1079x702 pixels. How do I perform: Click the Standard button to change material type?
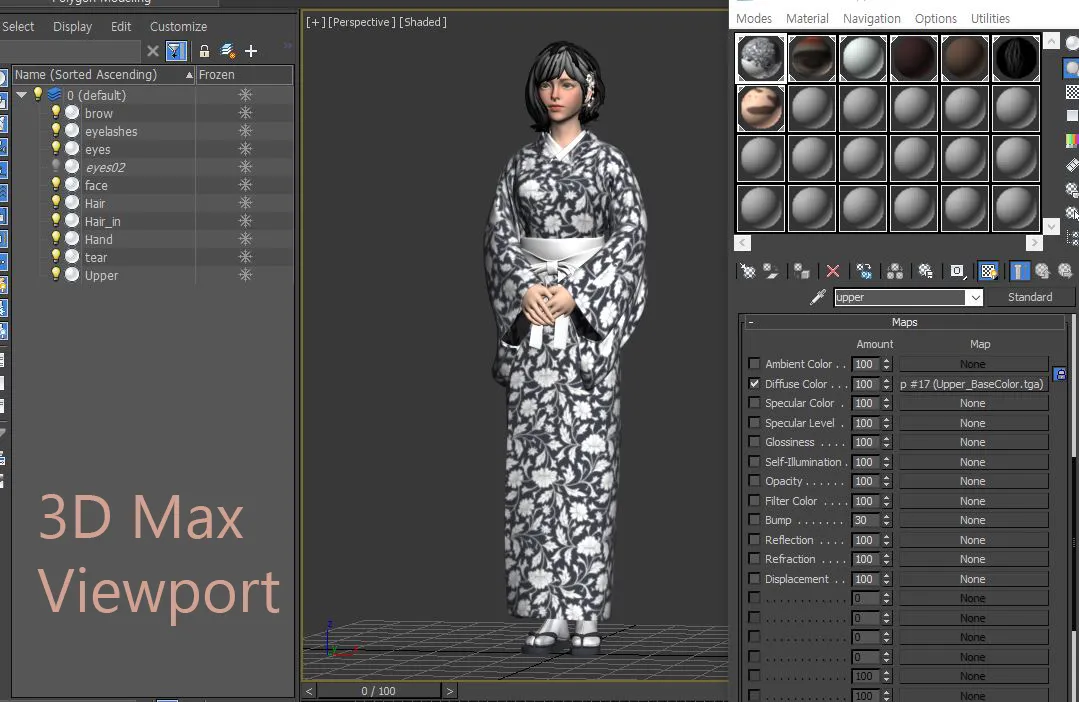tap(1030, 296)
